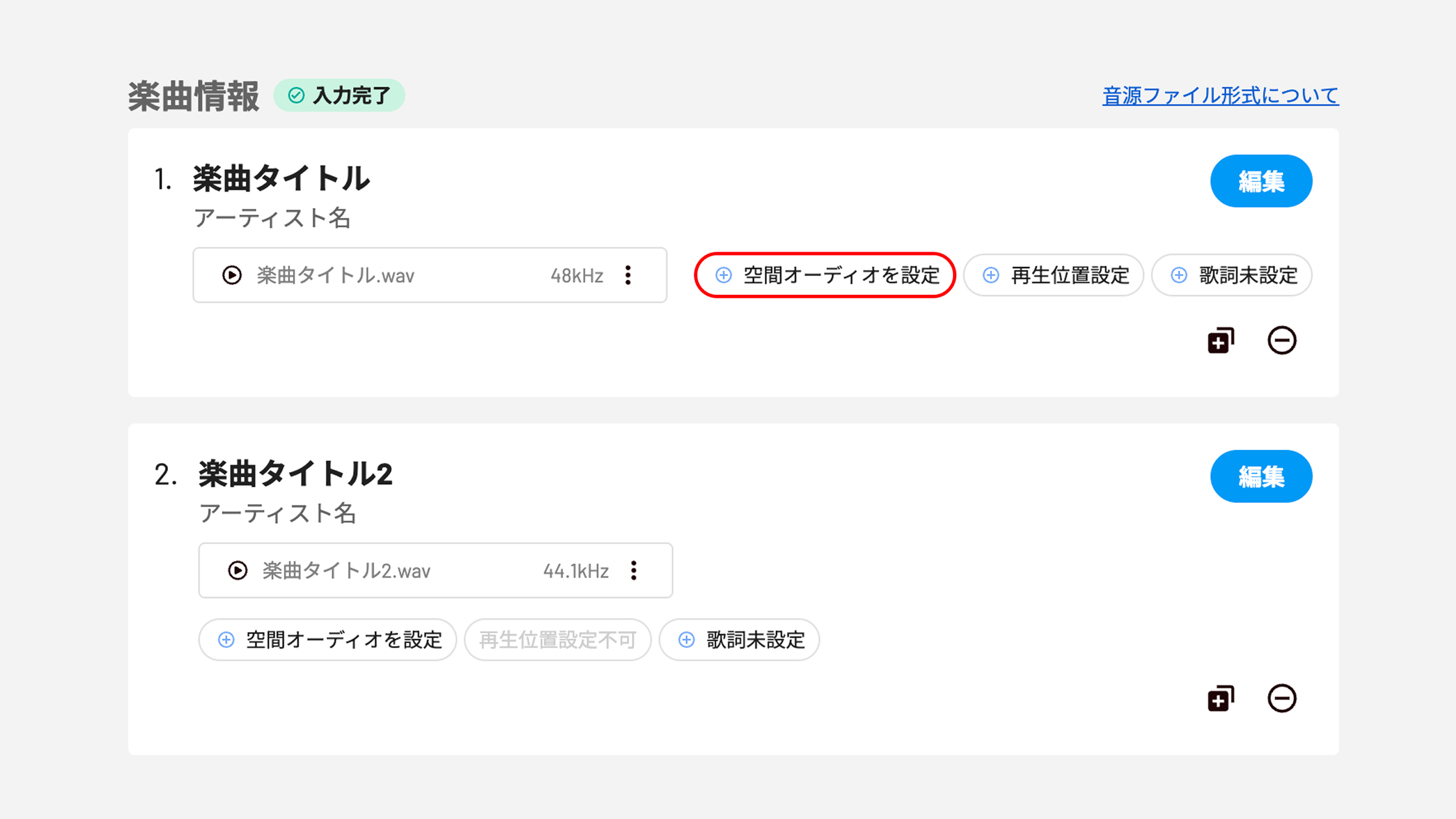
Task: Duplicate track 1 with the copy icon
Action: pyautogui.click(x=1221, y=340)
